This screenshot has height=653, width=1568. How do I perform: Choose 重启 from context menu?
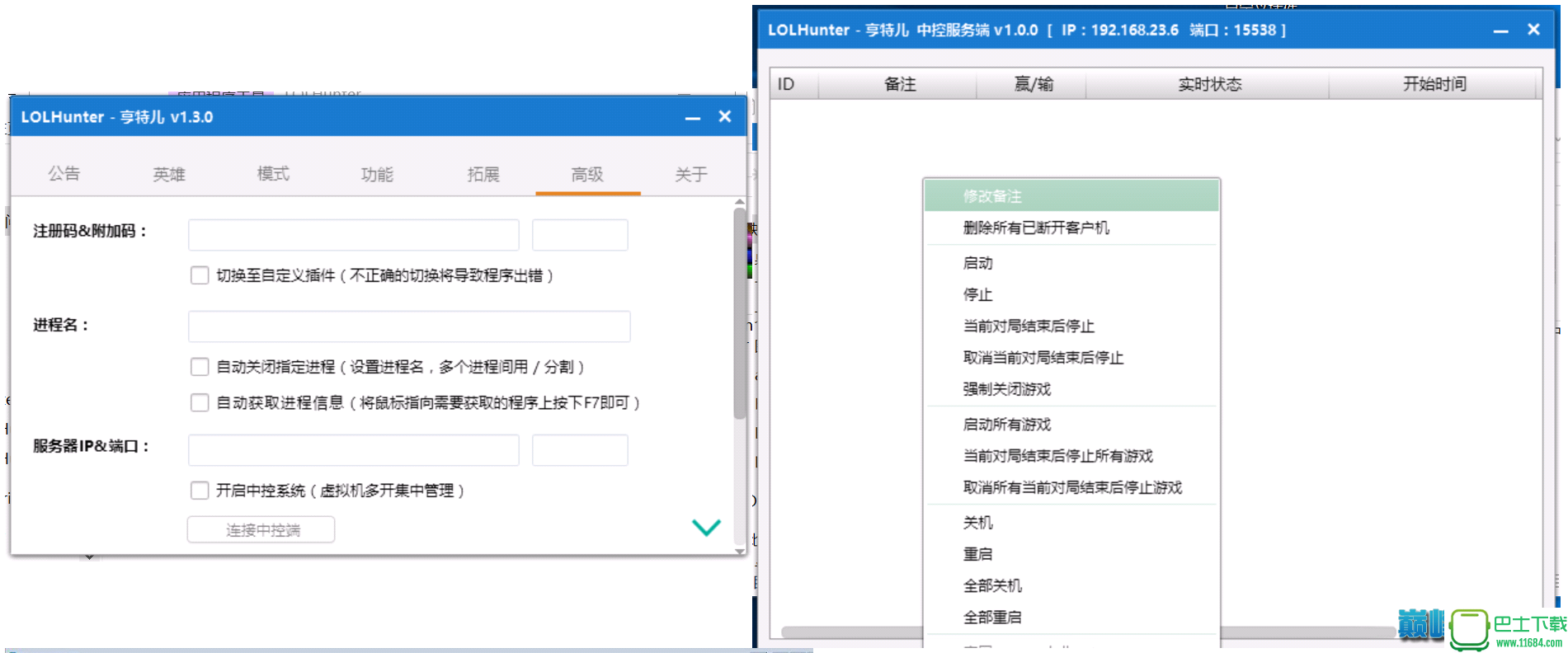pyautogui.click(x=1071, y=554)
